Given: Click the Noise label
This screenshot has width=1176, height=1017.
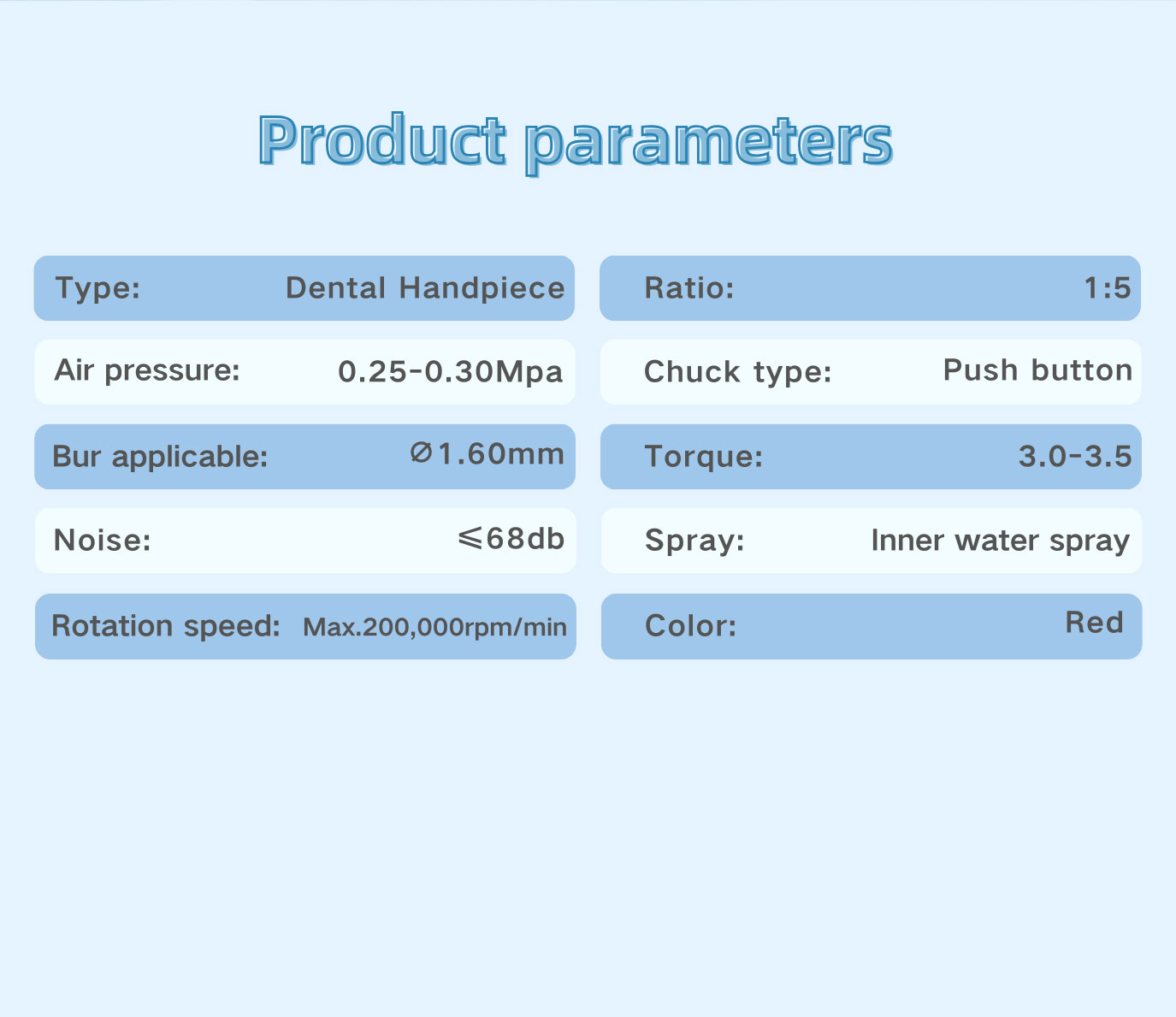Looking at the screenshot, I should point(102,541).
